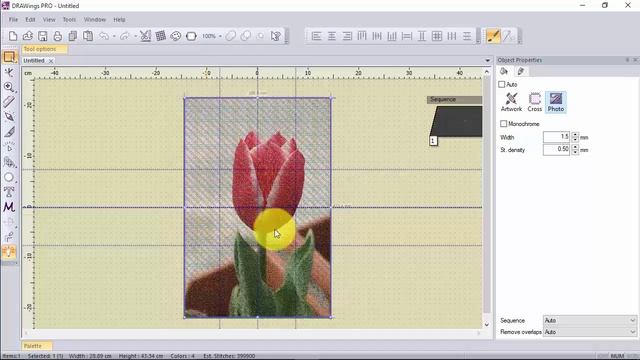Open the Help menu
This screenshot has height=360, width=640.
[119, 20]
